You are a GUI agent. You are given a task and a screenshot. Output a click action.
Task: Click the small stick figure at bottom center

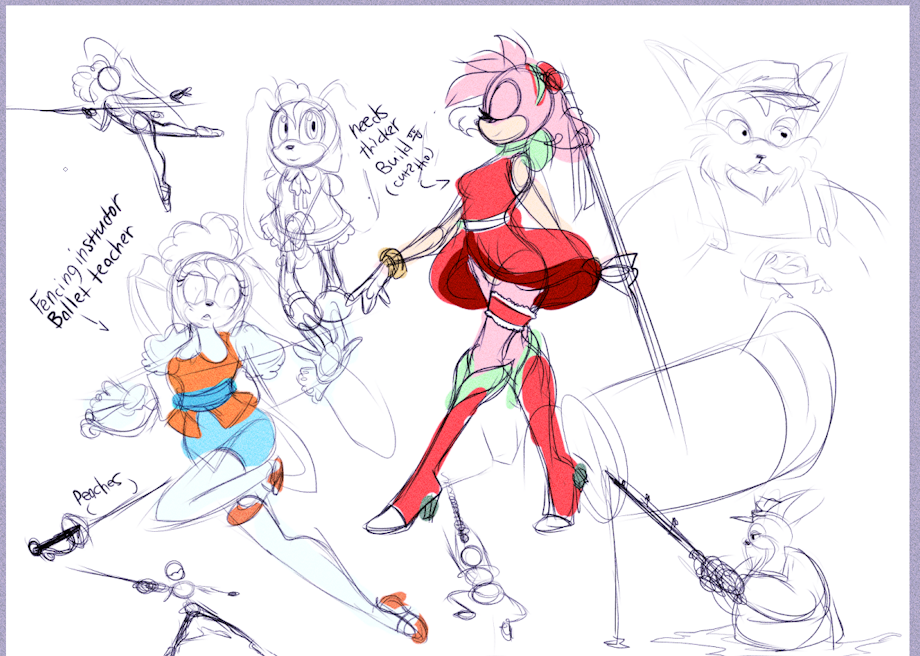point(480,575)
